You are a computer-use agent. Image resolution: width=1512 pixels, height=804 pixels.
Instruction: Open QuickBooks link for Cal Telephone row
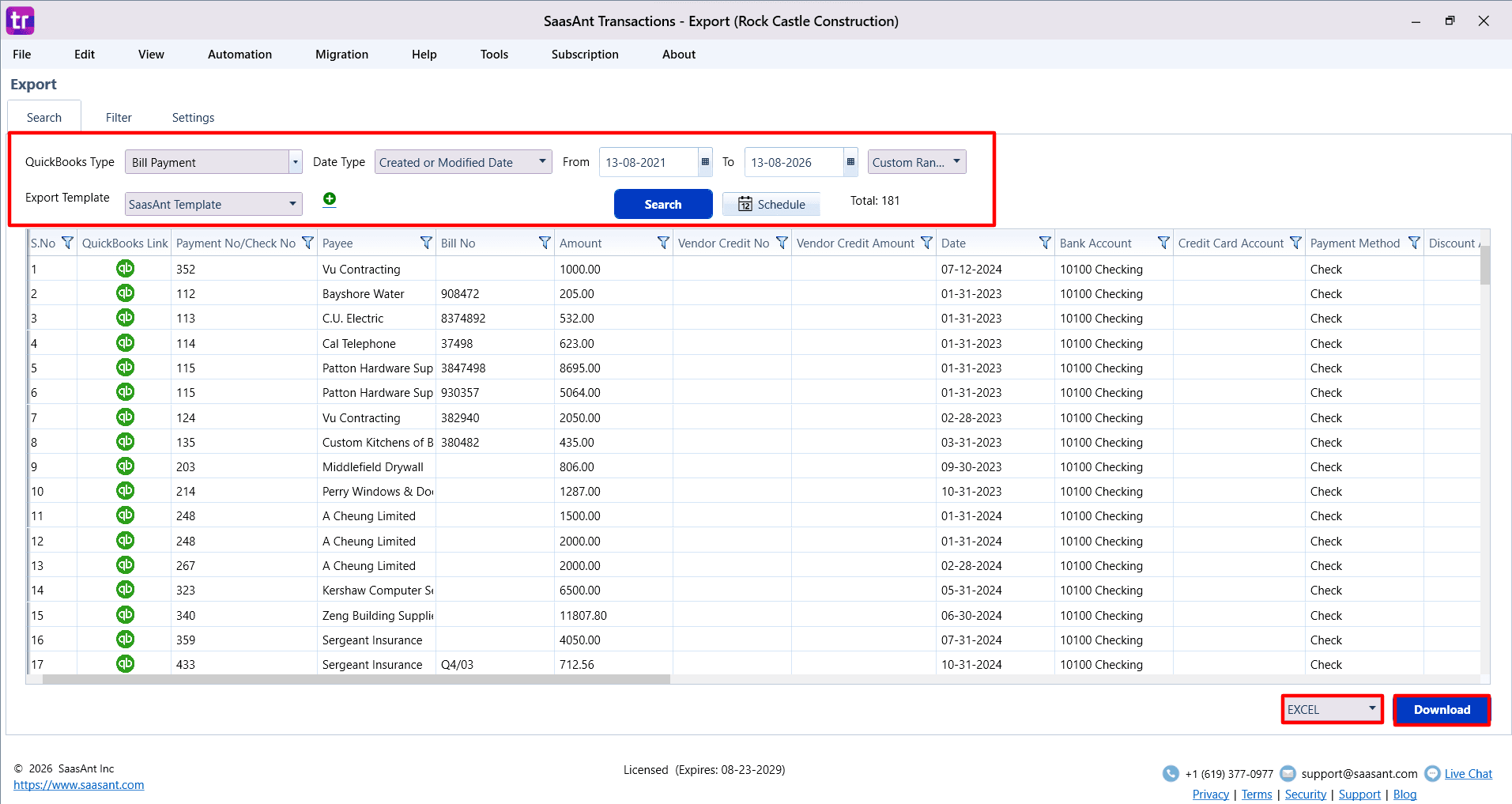[x=125, y=343]
